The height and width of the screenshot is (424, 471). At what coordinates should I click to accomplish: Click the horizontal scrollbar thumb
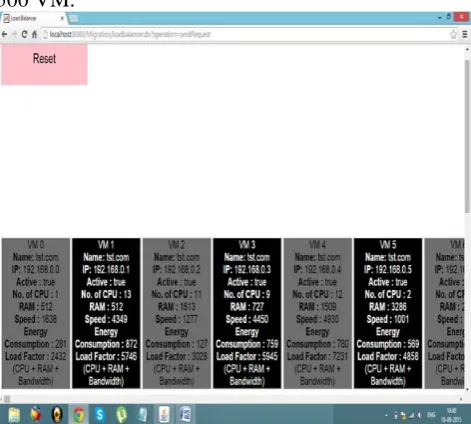tap(7, 399)
